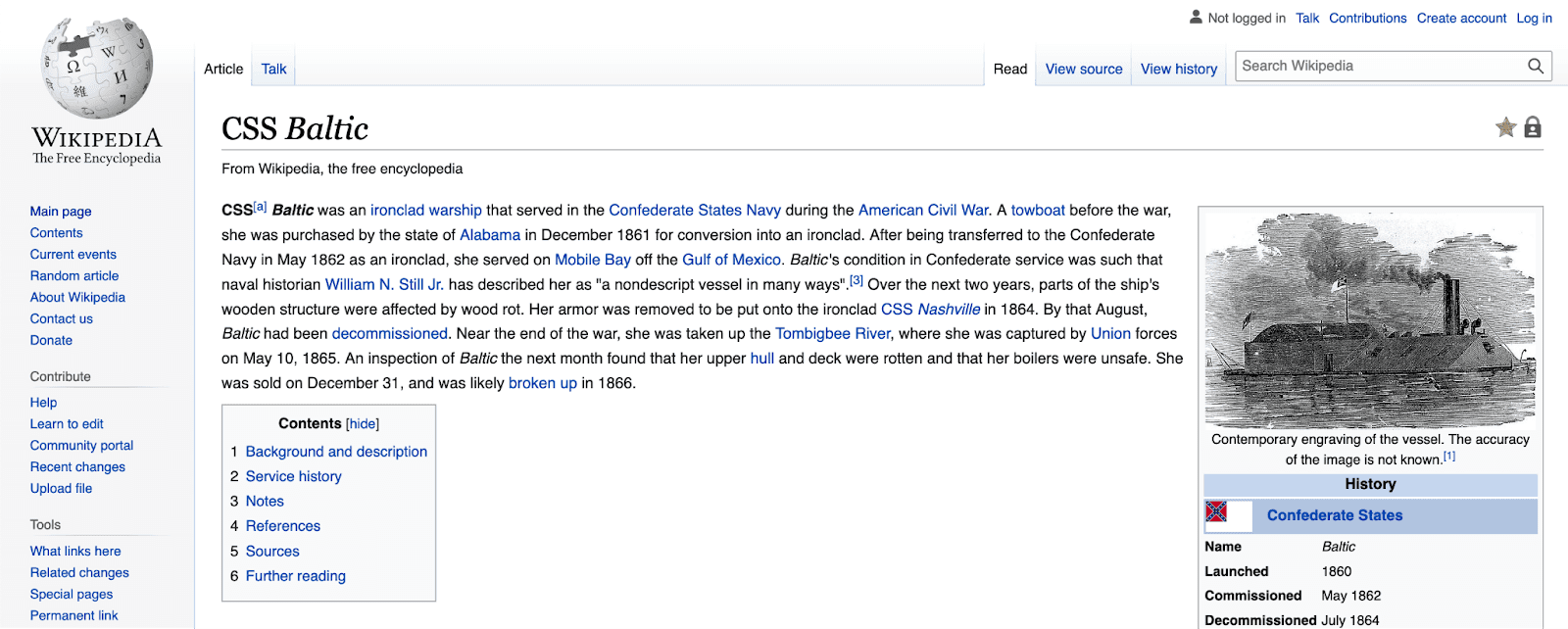Image resolution: width=1568 pixels, height=629 pixels.
Task: Follow the CSS Nashville link
Action: pos(930,310)
